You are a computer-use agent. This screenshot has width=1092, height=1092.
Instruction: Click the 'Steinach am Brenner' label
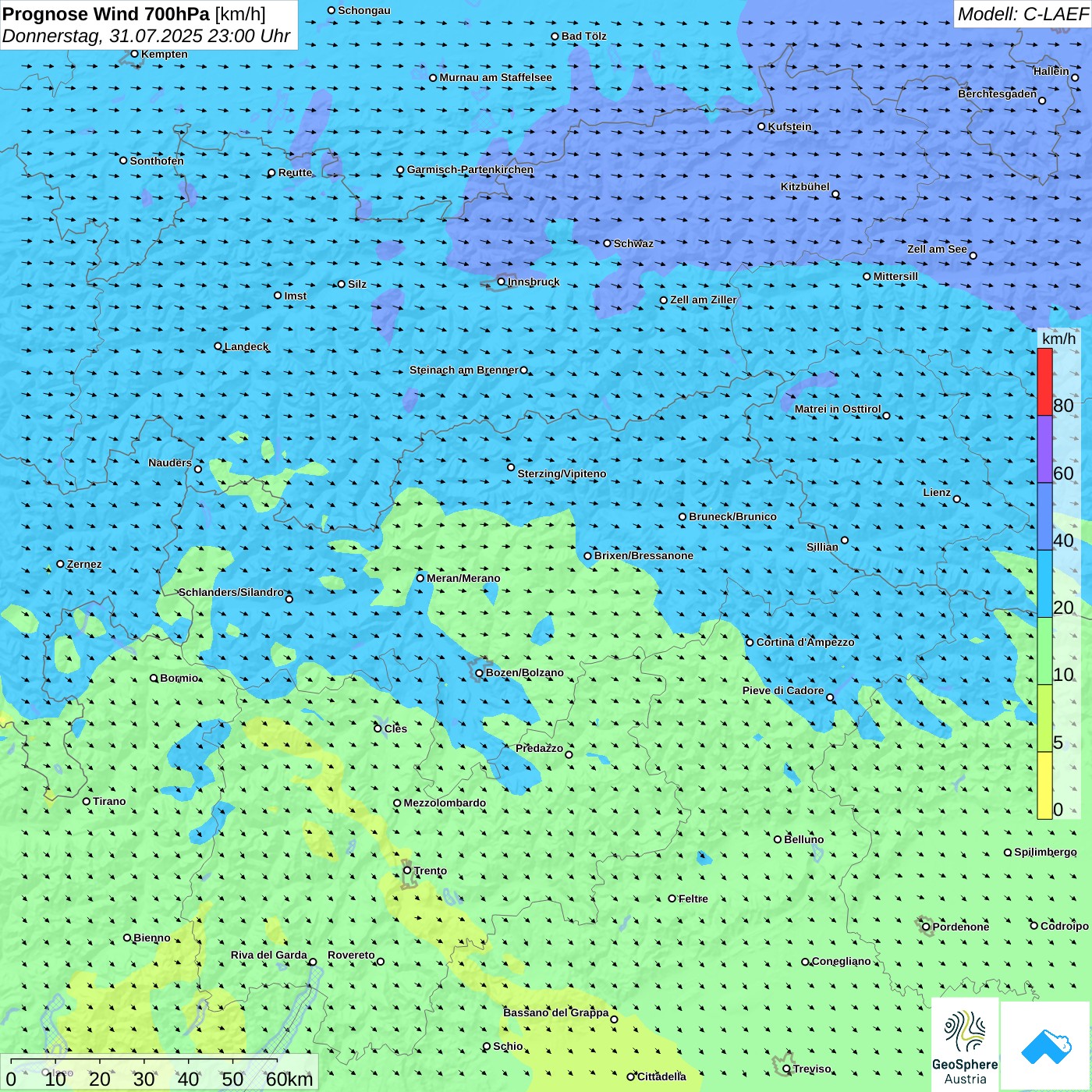point(463,370)
